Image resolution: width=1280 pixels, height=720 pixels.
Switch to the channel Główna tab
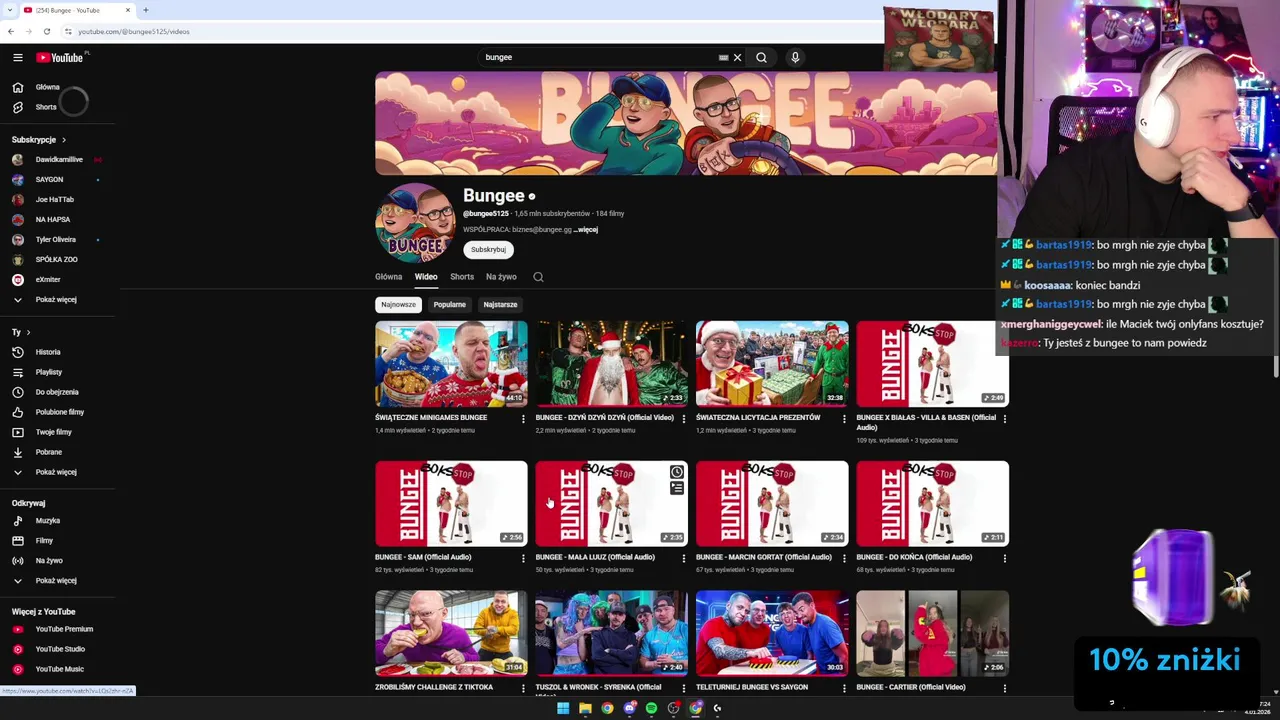[388, 277]
